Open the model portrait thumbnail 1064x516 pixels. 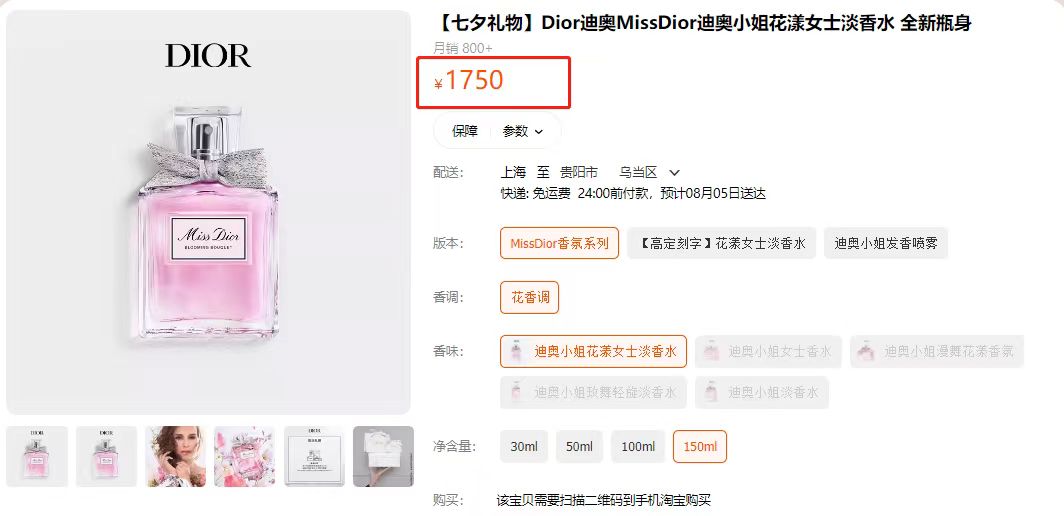tap(175, 456)
